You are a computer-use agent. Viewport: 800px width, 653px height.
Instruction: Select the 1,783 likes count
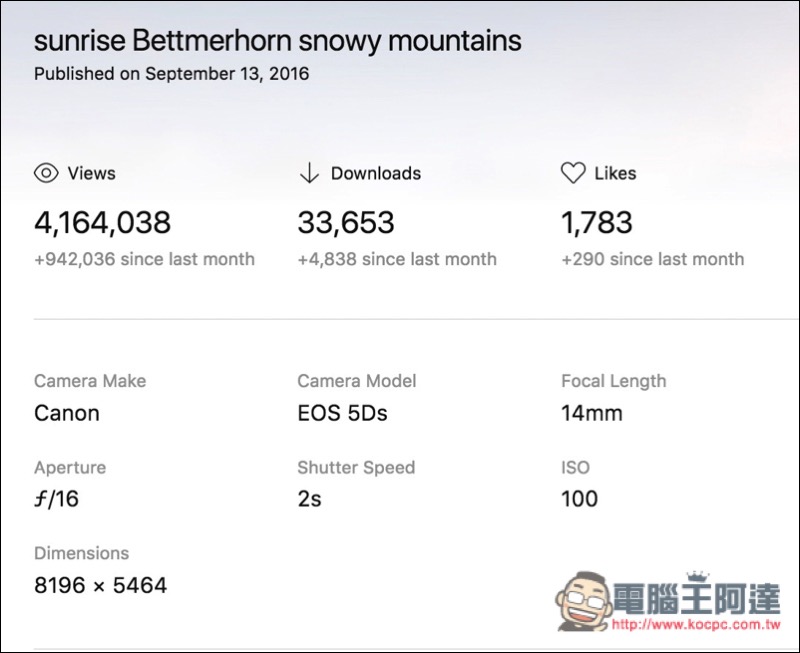click(597, 223)
